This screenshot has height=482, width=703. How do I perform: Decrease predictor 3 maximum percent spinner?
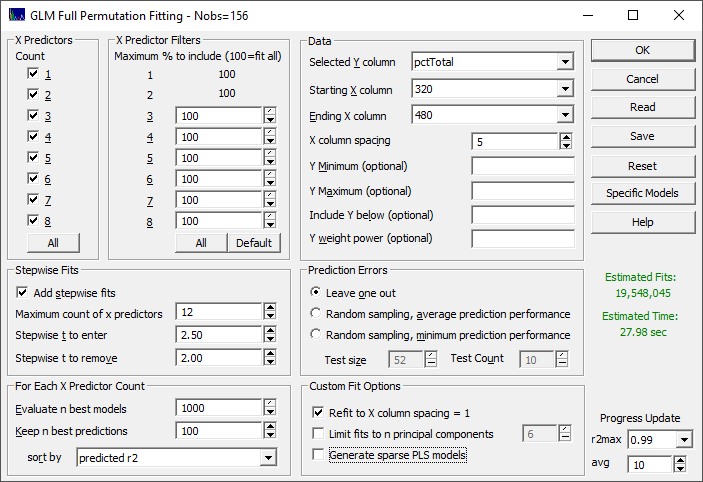[x=270, y=120]
